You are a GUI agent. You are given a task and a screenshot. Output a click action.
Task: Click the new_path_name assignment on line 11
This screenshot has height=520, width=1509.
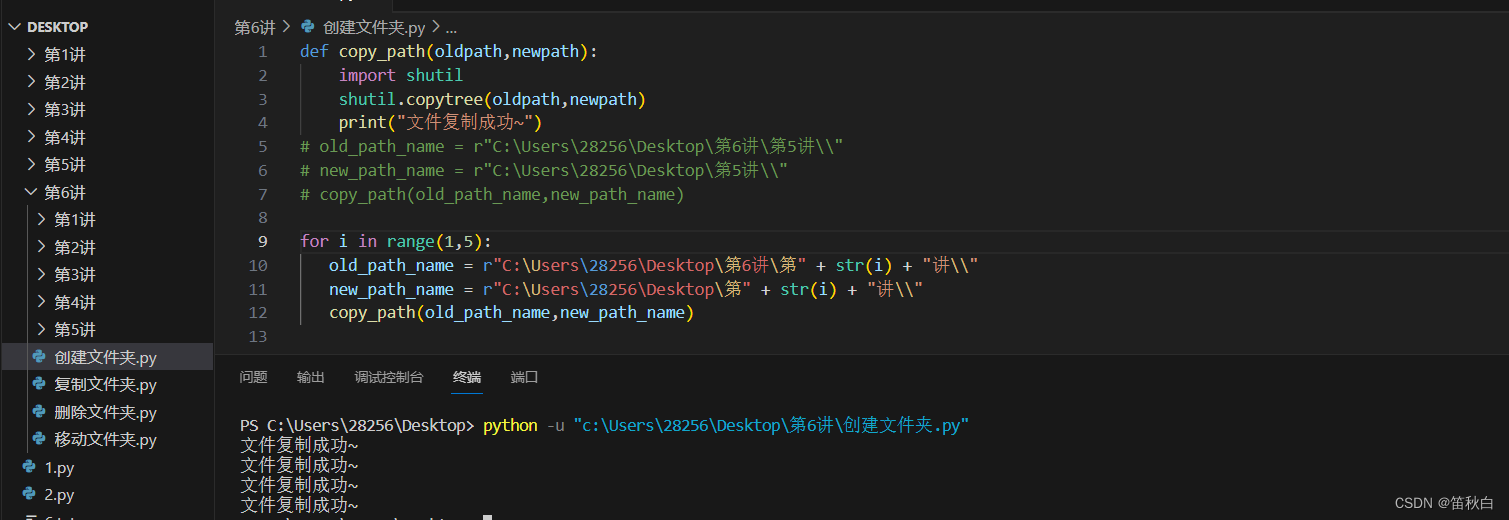[x=625, y=289]
